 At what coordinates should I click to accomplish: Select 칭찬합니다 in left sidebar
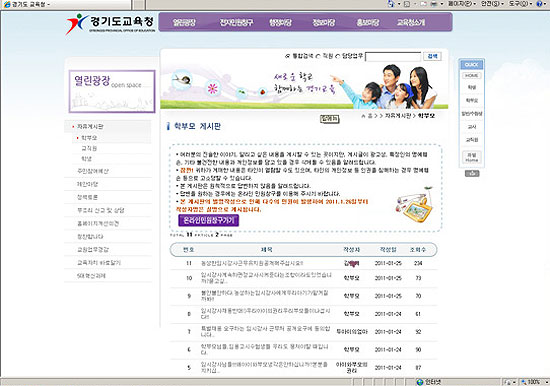point(90,237)
